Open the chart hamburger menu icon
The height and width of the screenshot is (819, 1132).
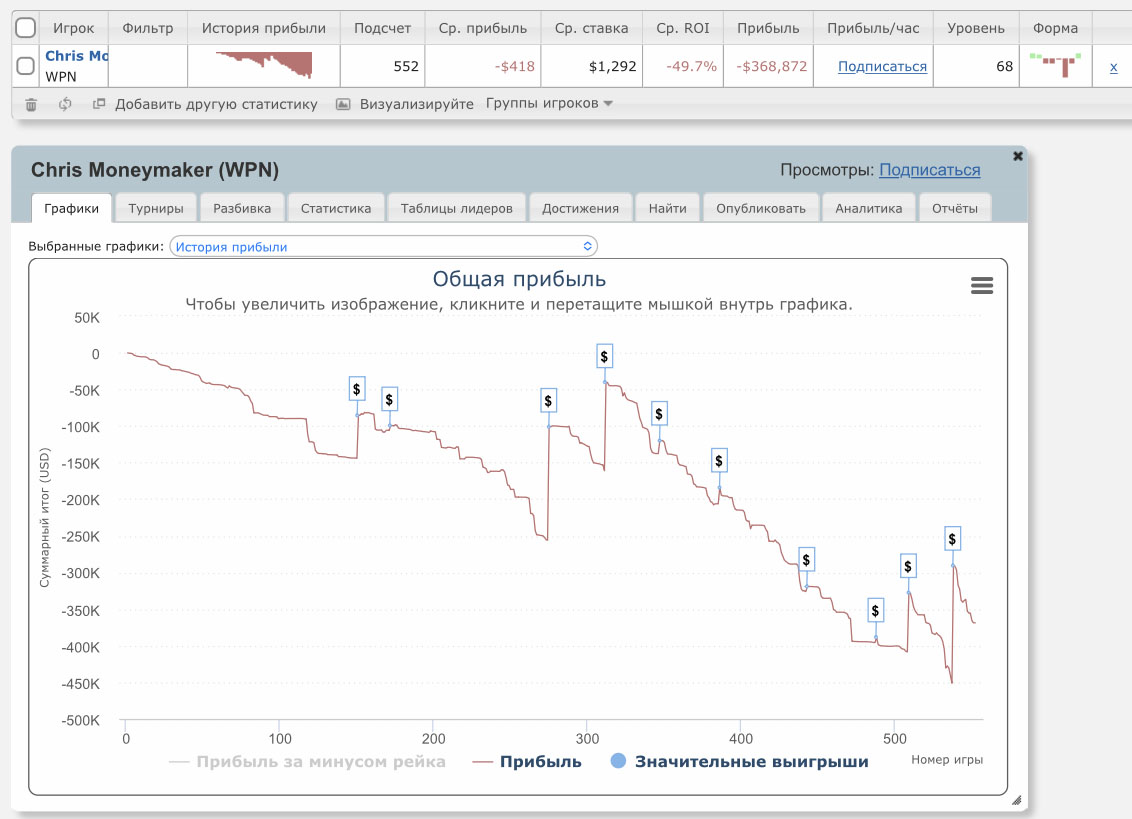(x=982, y=286)
